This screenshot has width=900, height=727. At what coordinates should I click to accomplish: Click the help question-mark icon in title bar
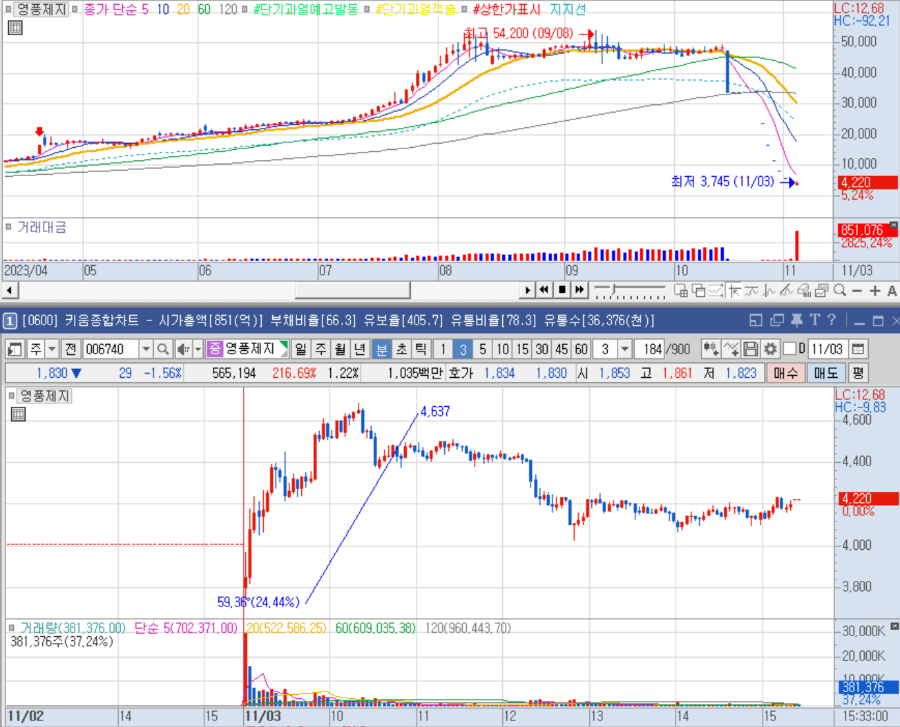coord(832,320)
